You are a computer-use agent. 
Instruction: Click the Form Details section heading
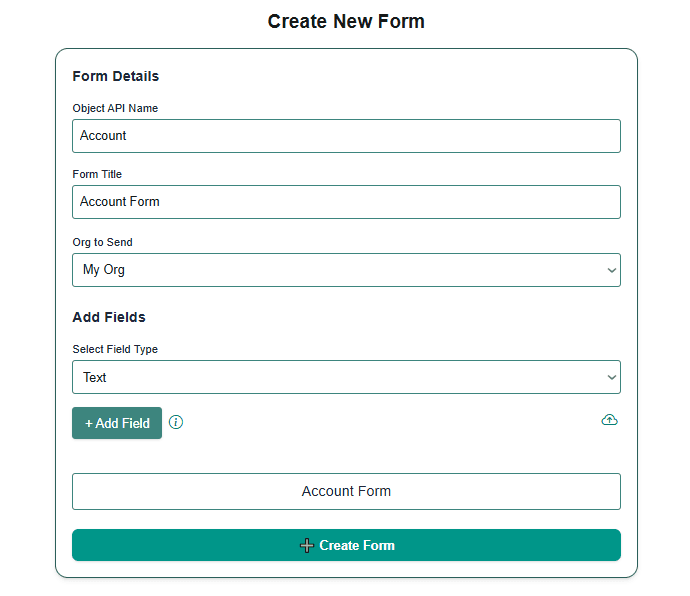click(x=116, y=76)
